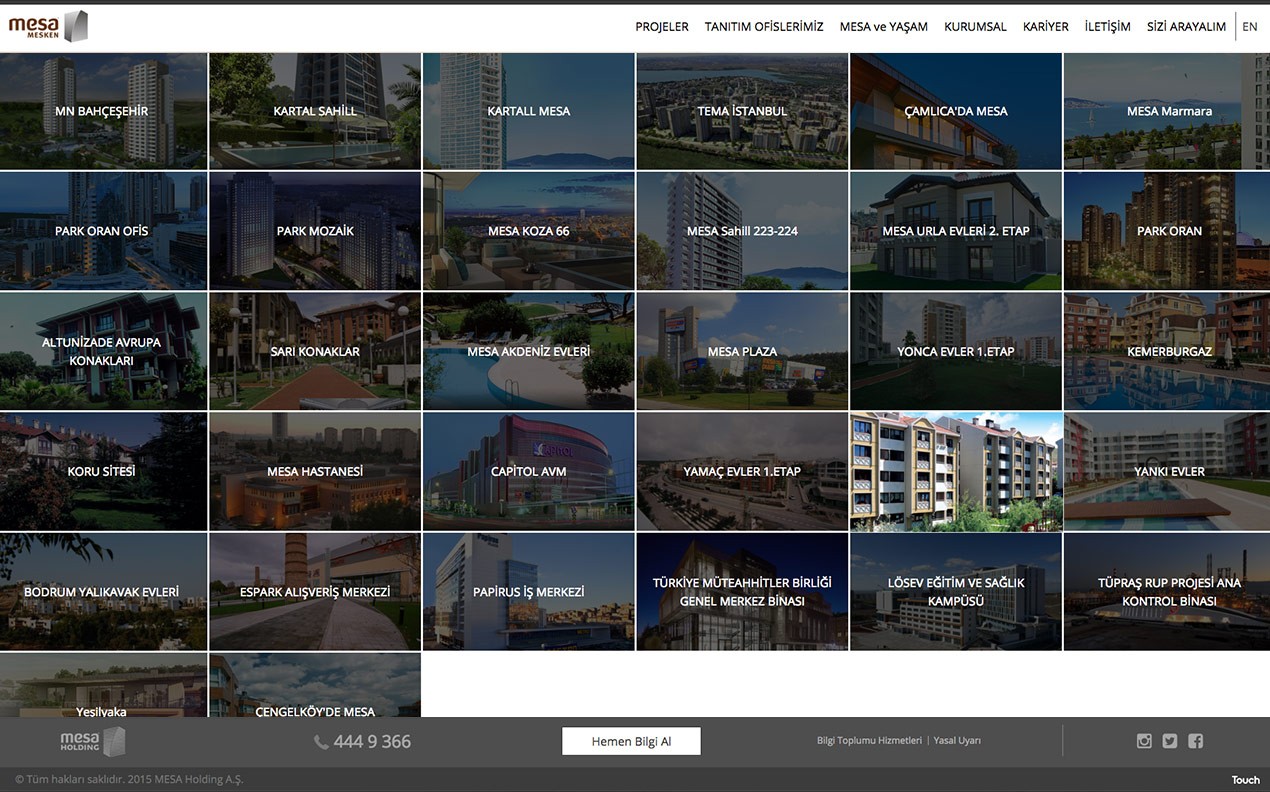Image resolution: width=1270 pixels, height=792 pixels.
Task: View YONCA EVLER 1.ETAP project
Action: pyautogui.click(x=956, y=351)
